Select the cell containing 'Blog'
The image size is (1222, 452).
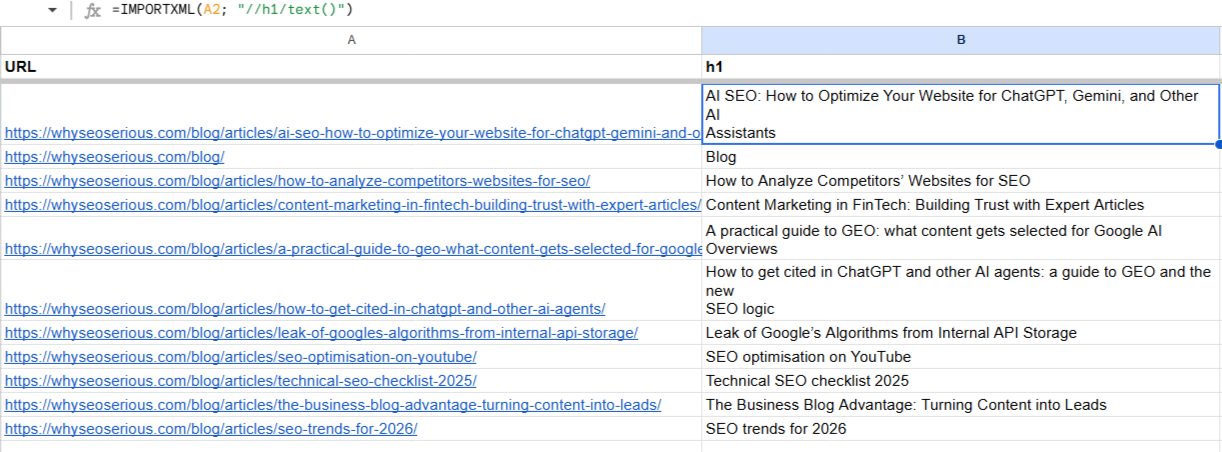[961, 157]
